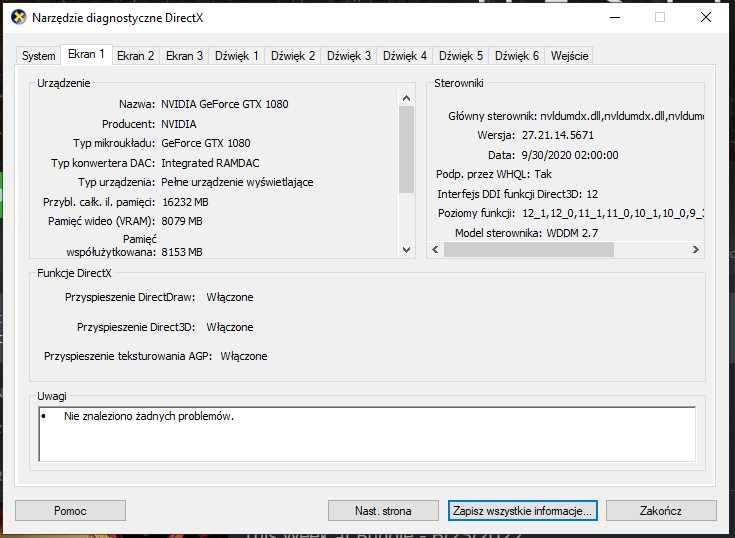This screenshot has width=735, height=538.
Task: Select the Ekran 1 tab
Action: pos(86,54)
